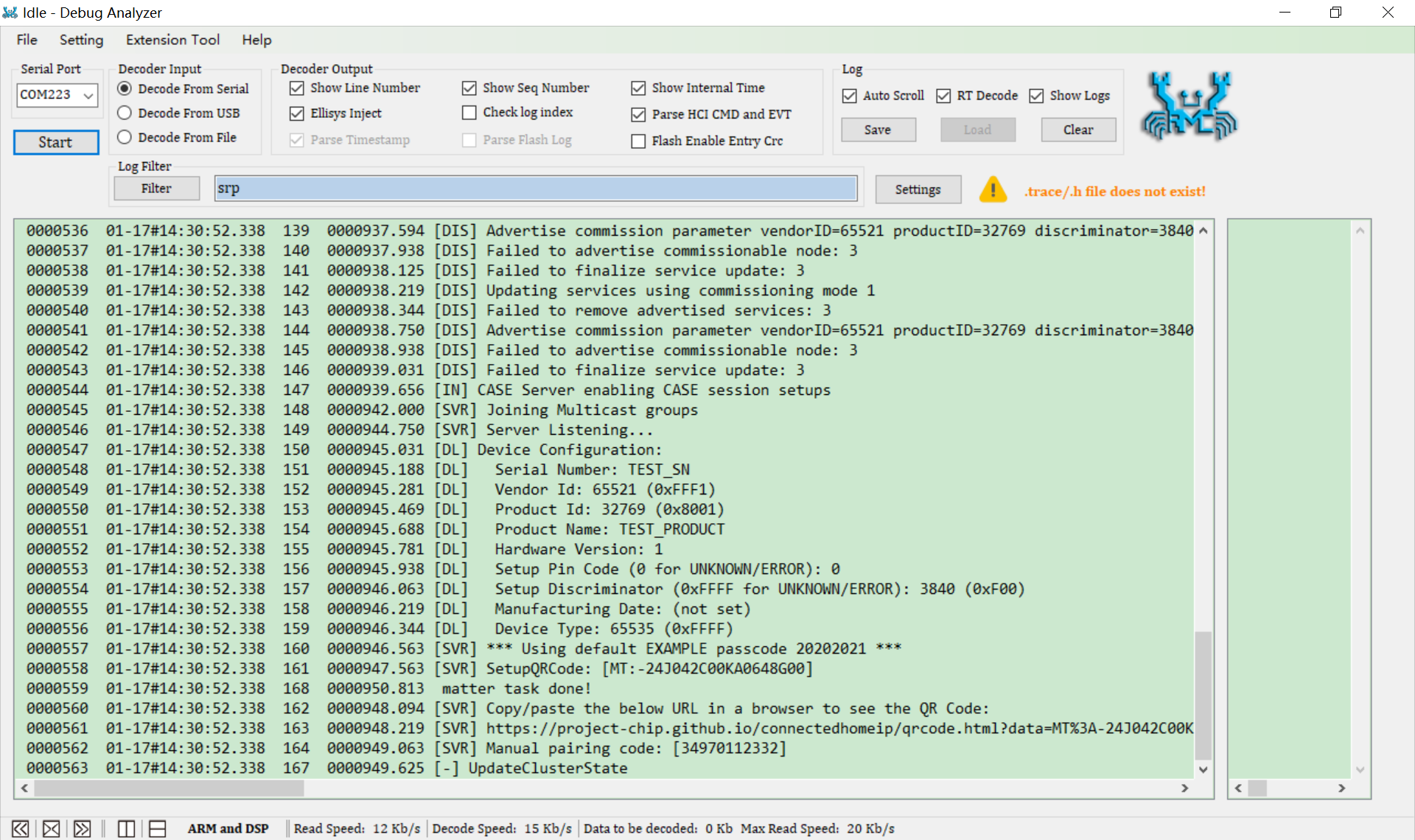Image resolution: width=1415 pixels, height=840 pixels.
Task: Open the File menu
Action: point(27,40)
